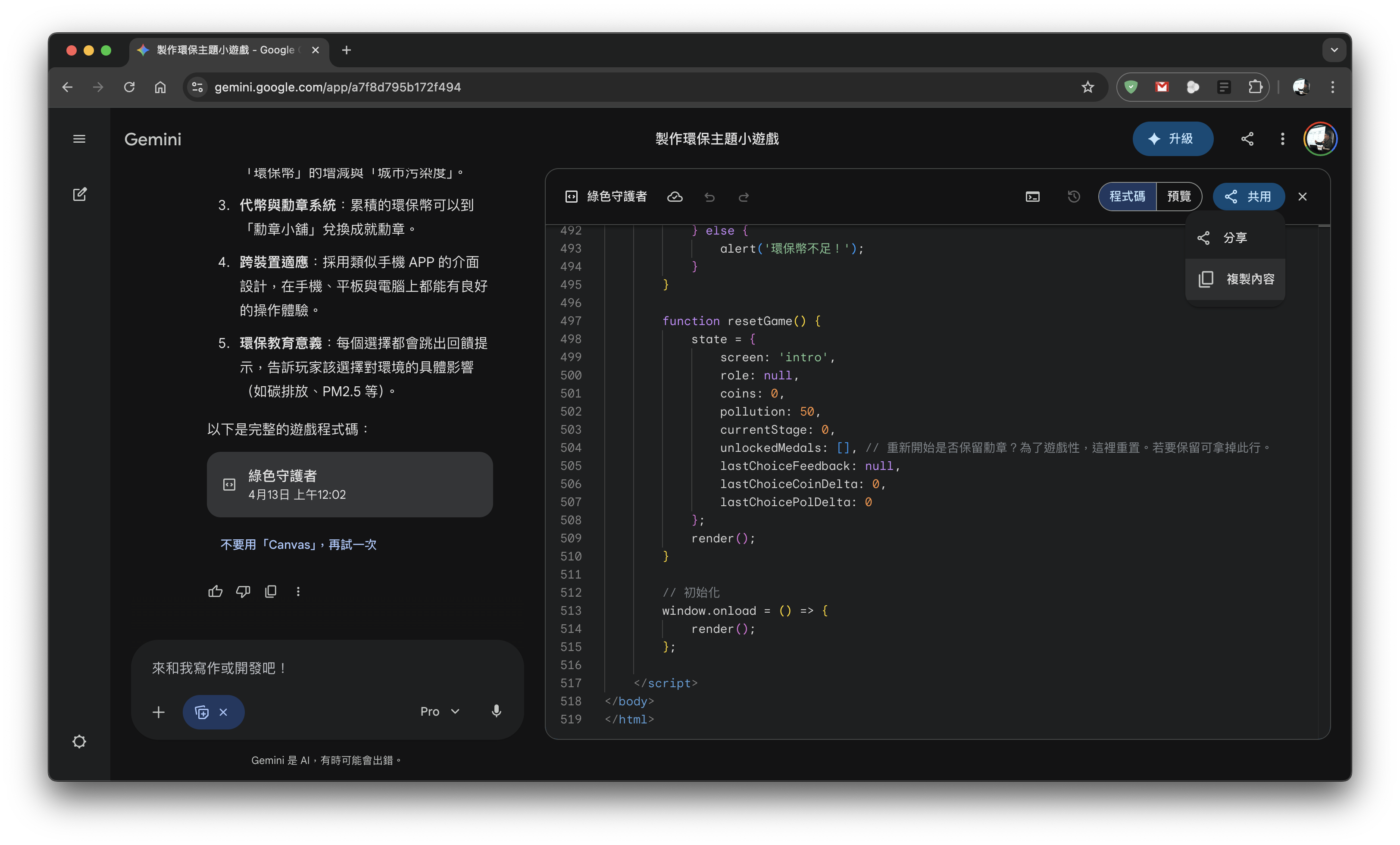
Task: Open the 綠色守護者 canvas file card
Action: 350,484
